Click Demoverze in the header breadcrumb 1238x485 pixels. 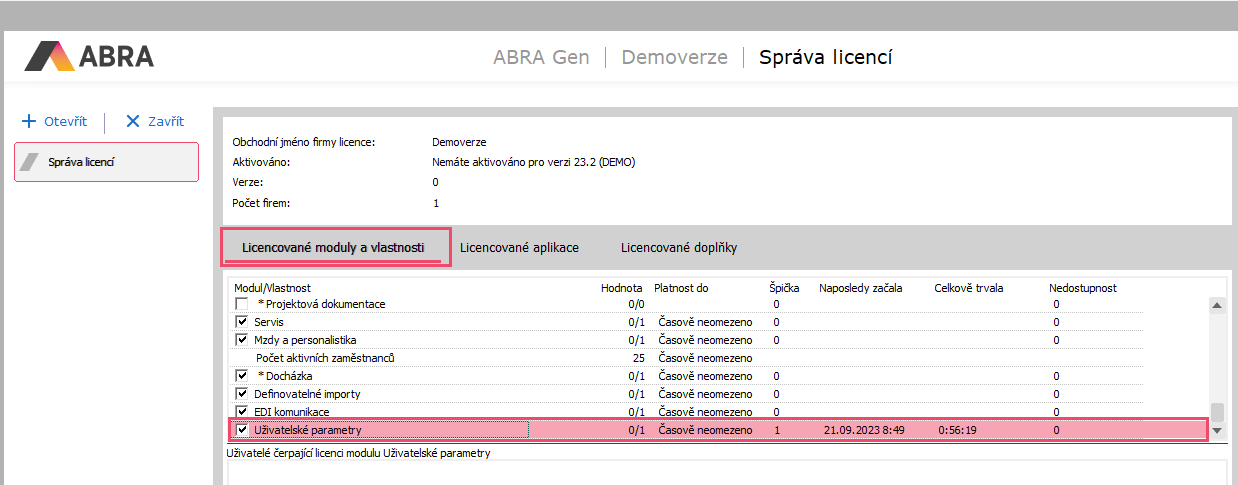click(674, 57)
